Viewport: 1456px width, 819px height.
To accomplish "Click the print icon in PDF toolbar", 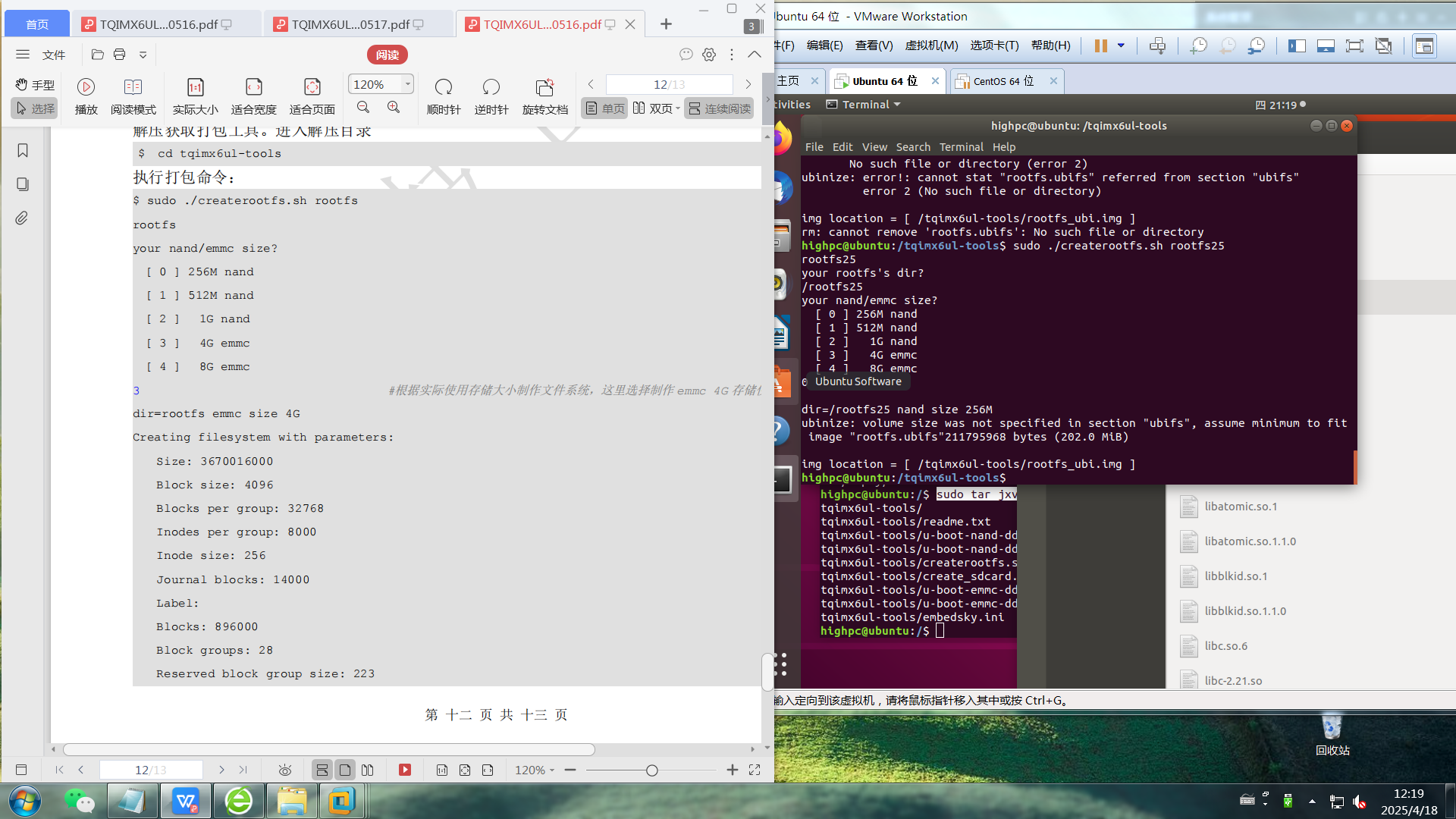I will coord(119,55).
